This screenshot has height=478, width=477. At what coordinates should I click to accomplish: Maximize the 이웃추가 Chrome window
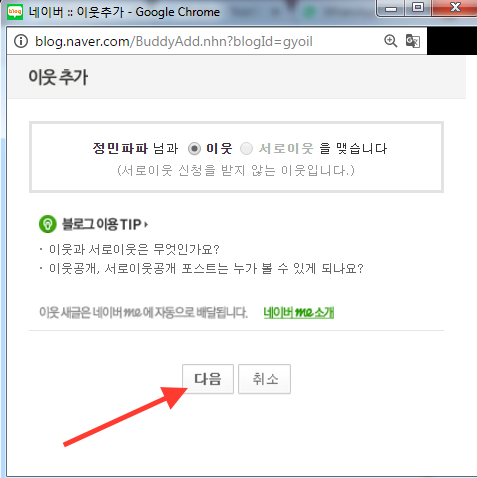click(418, 8)
